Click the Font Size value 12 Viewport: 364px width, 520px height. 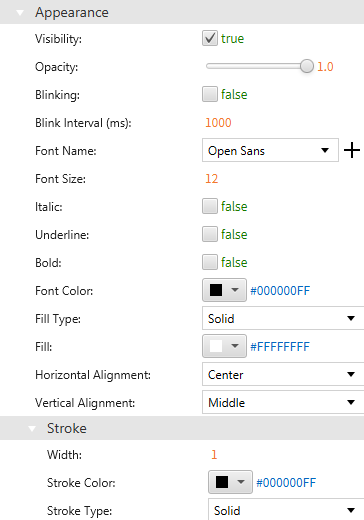pos(212,179)
